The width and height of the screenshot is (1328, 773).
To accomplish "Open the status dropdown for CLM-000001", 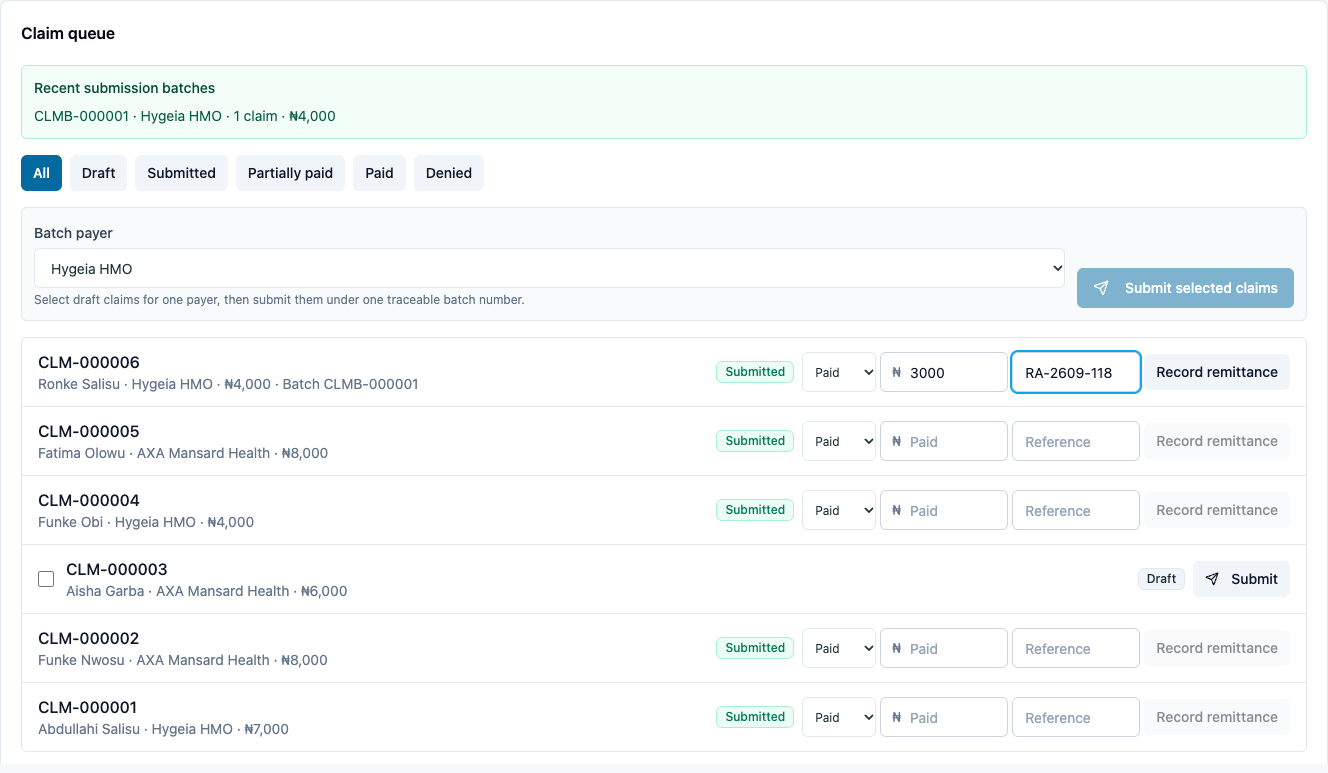I will pos(839,717).
